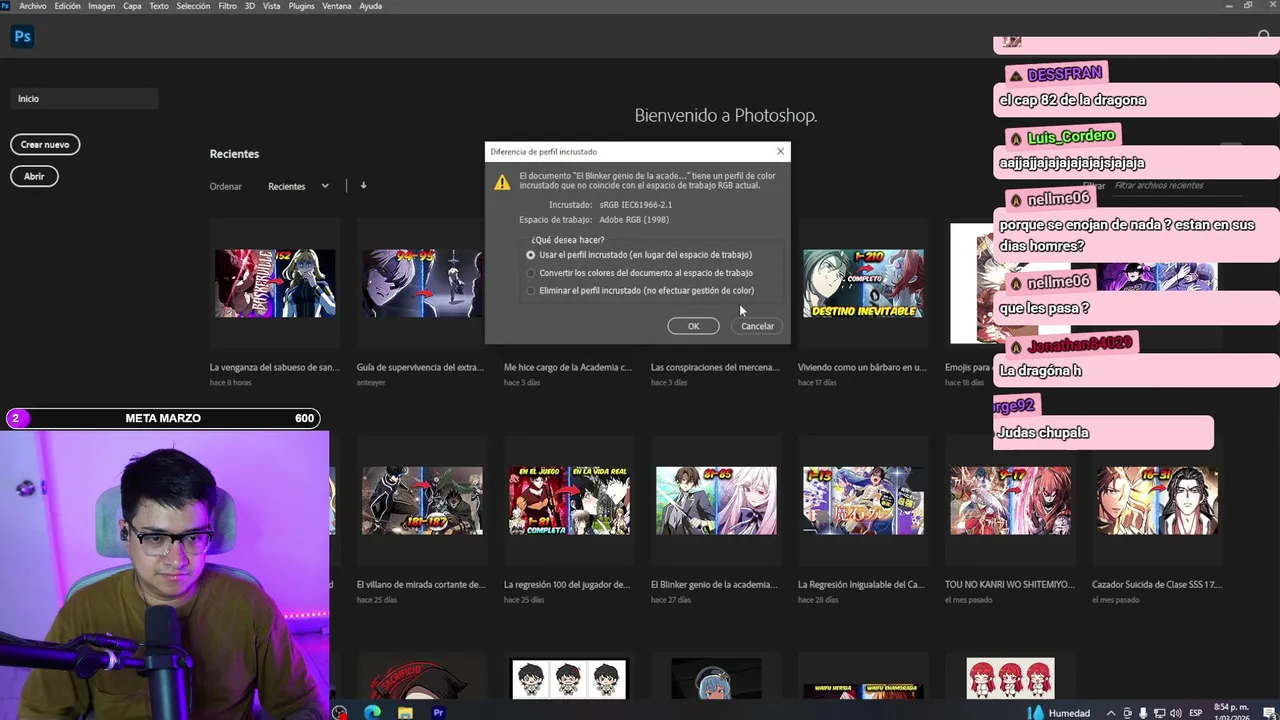Open 'La Regresión Inigualable' thumbnail
The height and width of the screenshot is (720, 1280).
pos(863,501)
